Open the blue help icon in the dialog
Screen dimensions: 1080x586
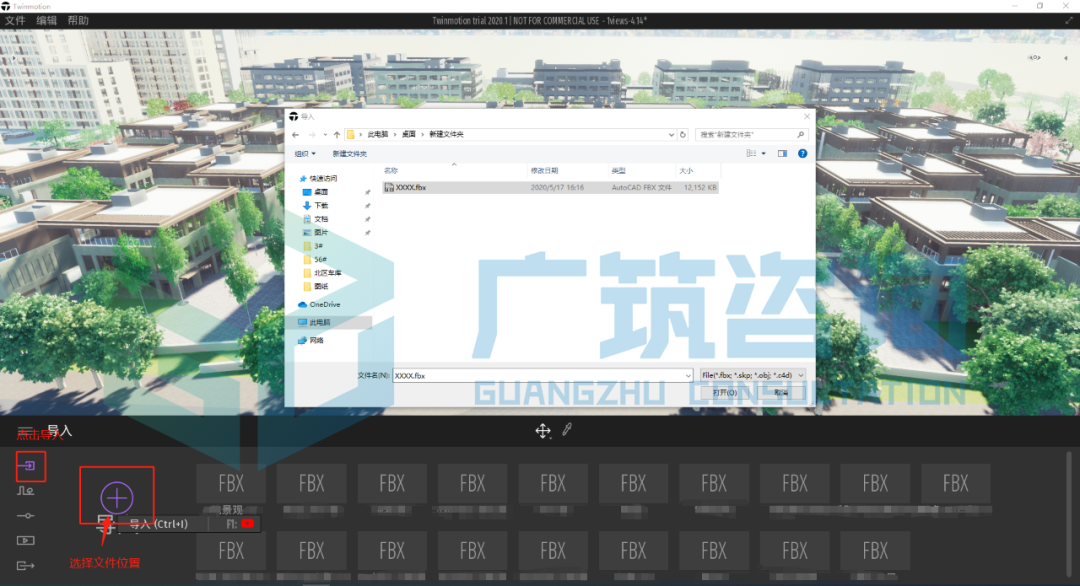[802, 154]
